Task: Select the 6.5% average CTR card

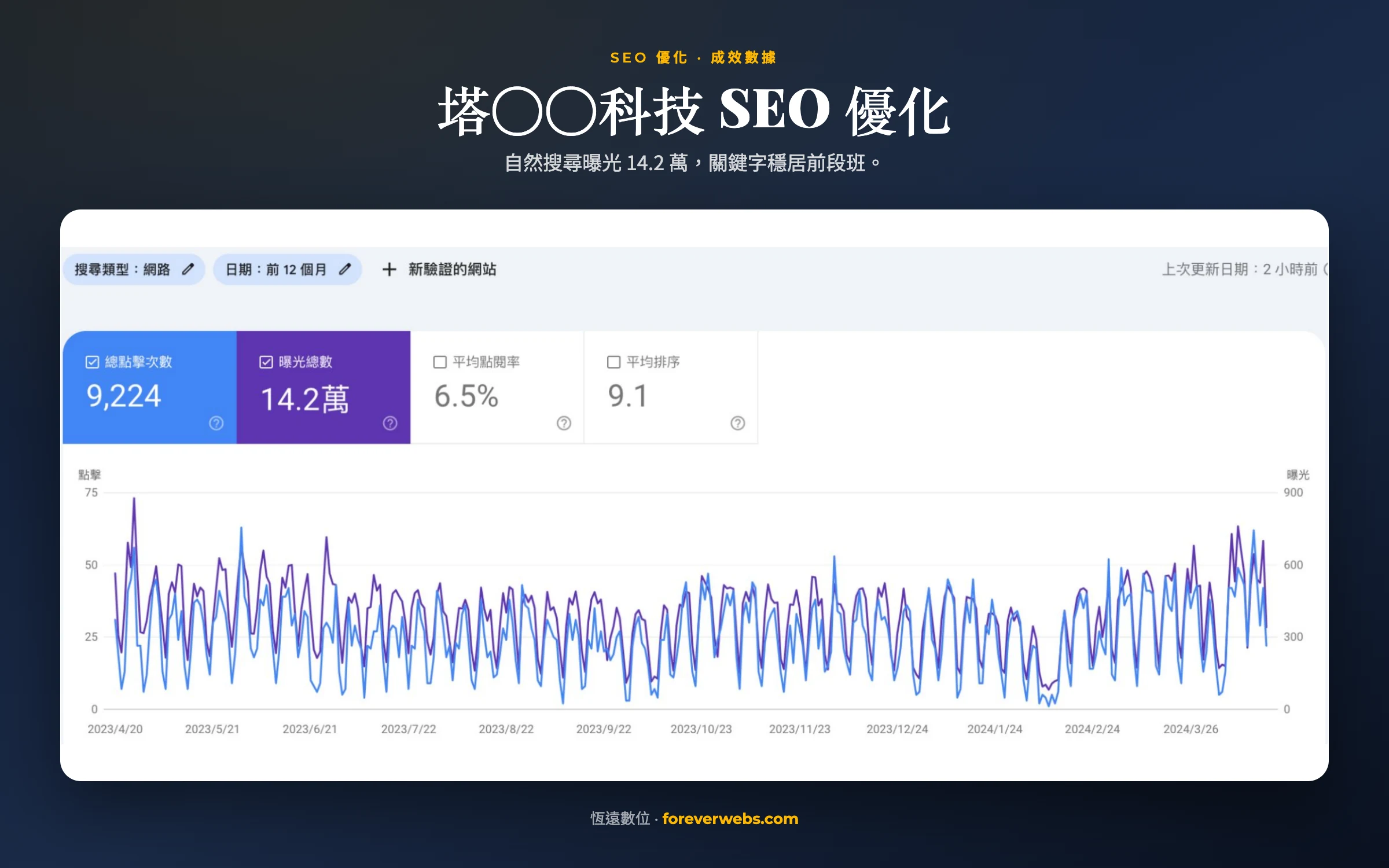Action: 497,387
